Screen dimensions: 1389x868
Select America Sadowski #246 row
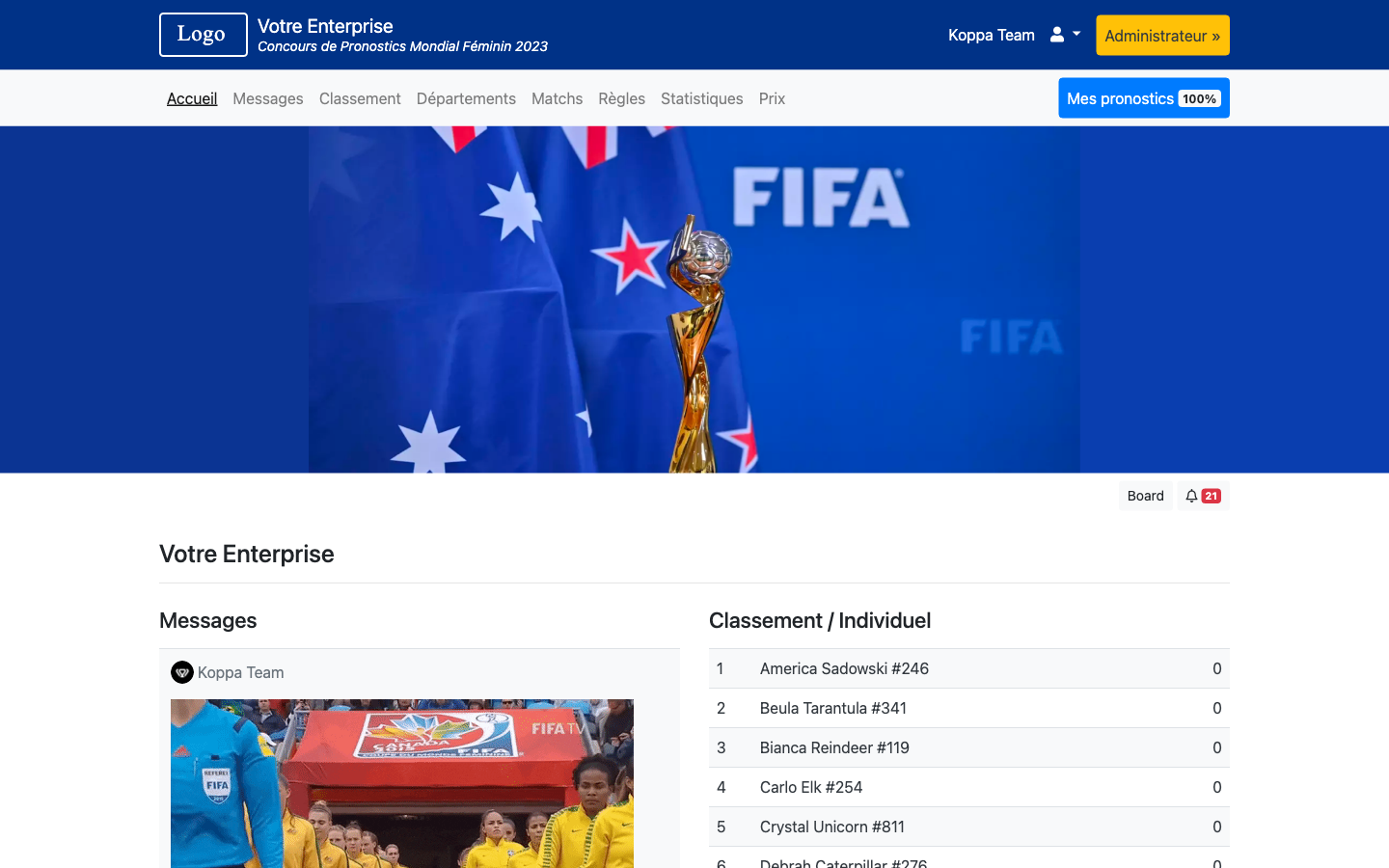tap(969, 668)
